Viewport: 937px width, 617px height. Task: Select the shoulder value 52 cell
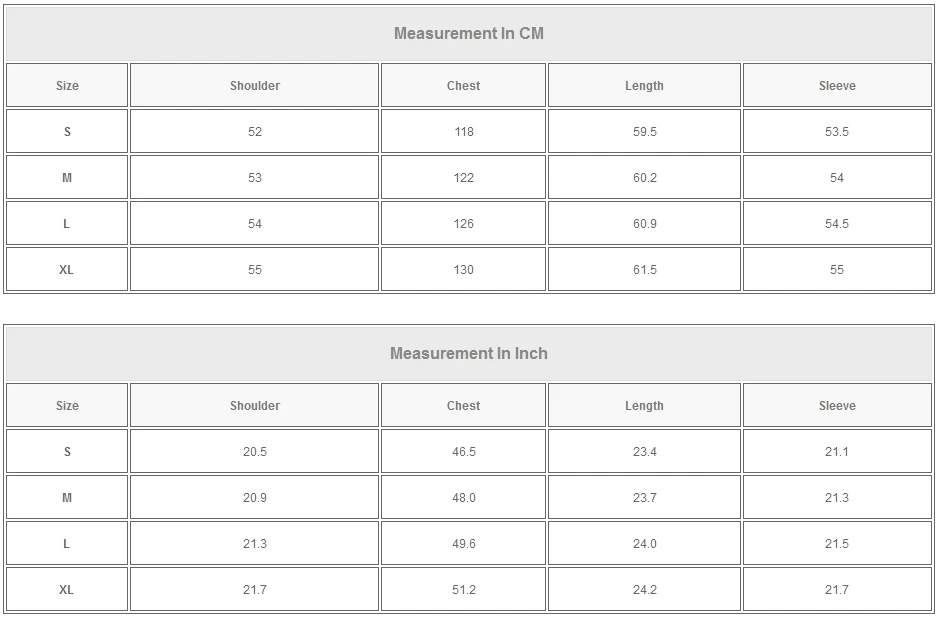tap(255, 132)
